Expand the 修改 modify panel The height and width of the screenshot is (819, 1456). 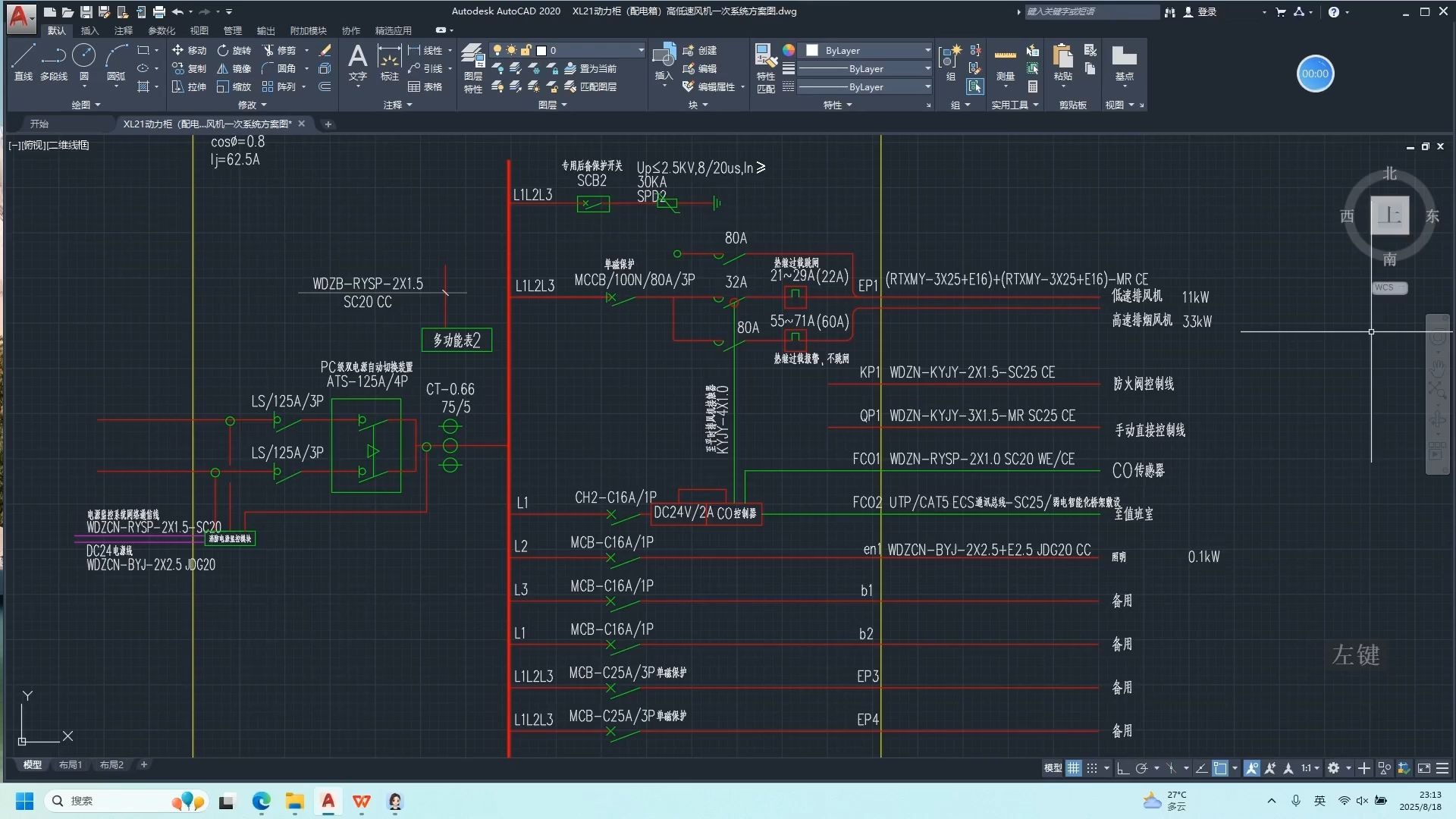[253, 105]
